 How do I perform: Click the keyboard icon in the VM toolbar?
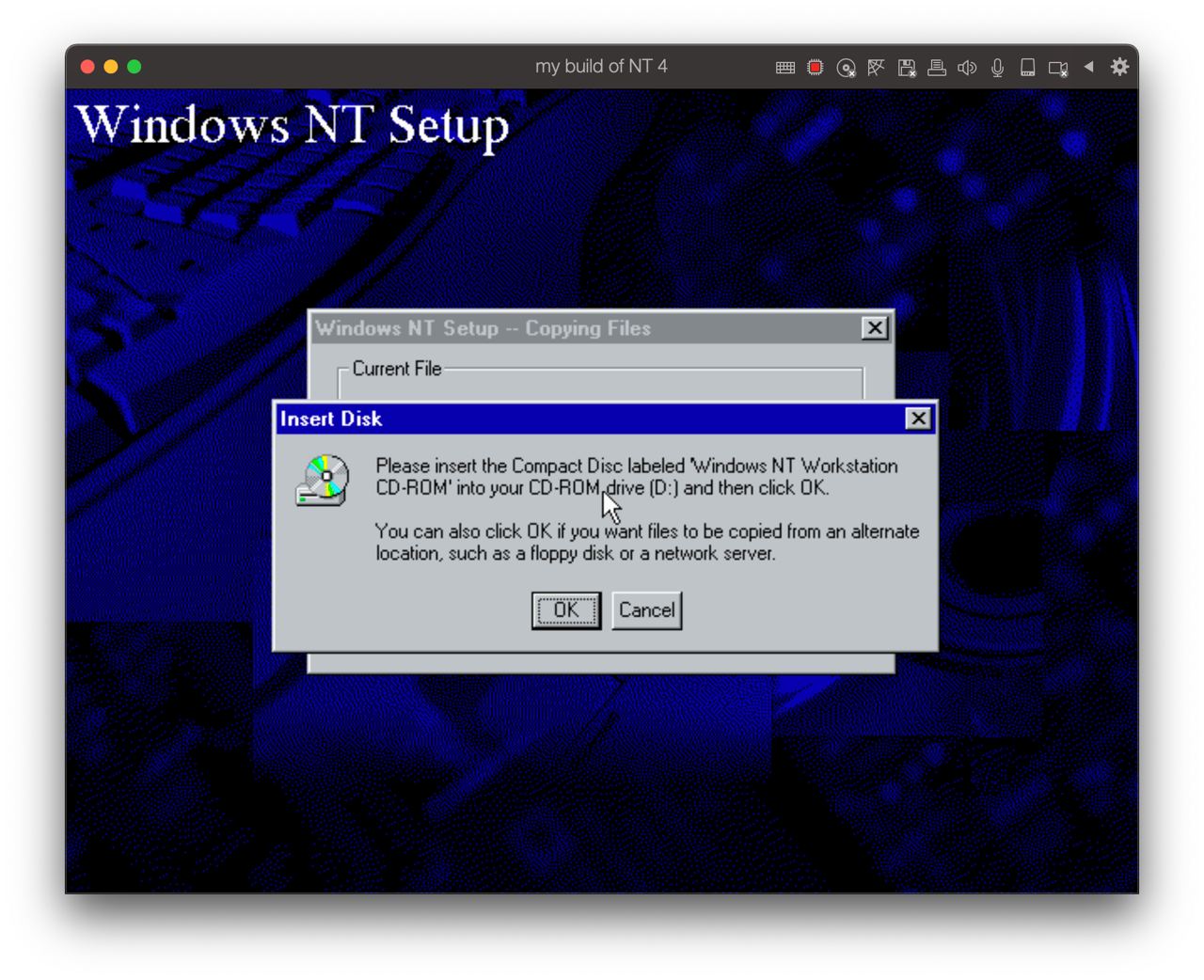point(785,68)
